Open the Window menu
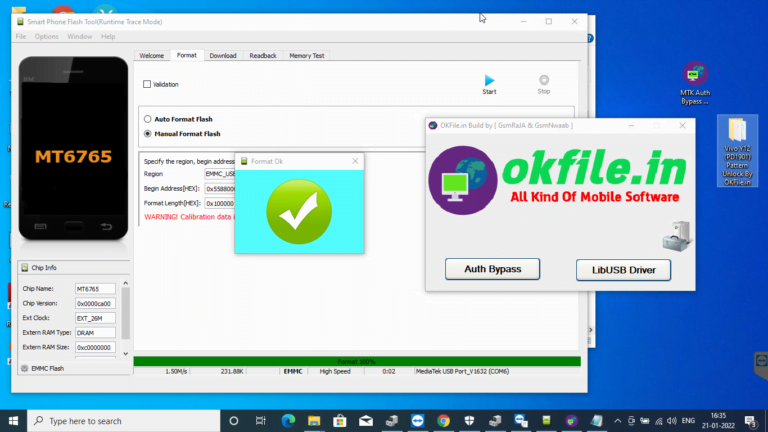768x432 pixels. [79, 37]
